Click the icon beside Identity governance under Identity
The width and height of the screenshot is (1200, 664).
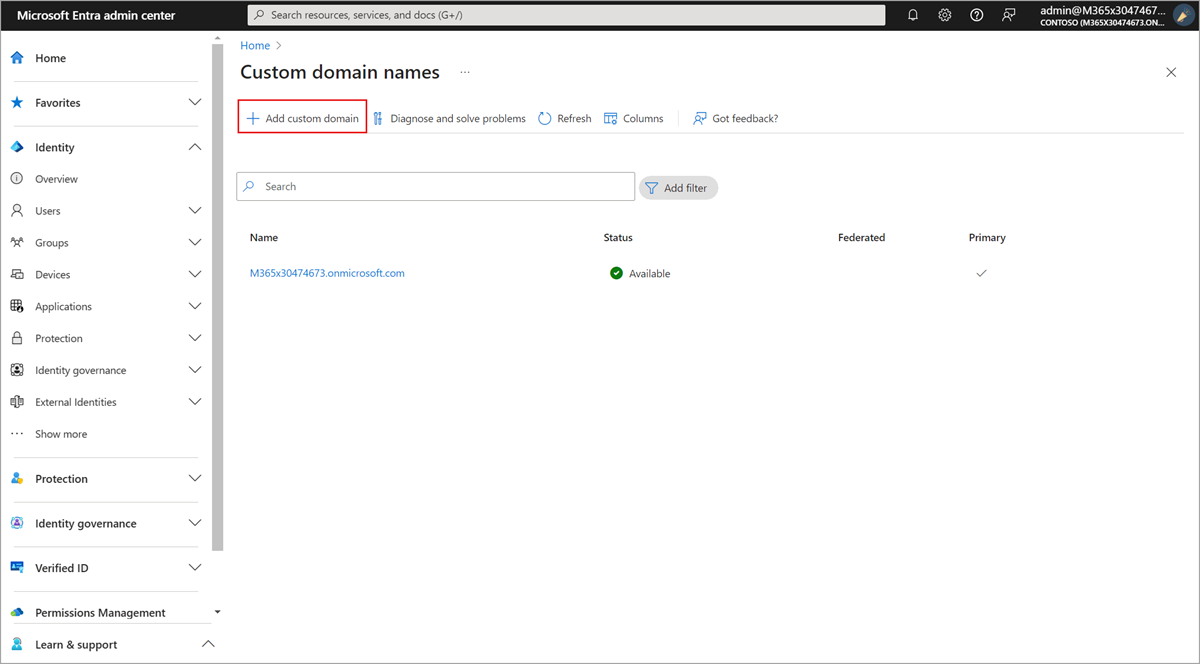click(x=17, y=370)
